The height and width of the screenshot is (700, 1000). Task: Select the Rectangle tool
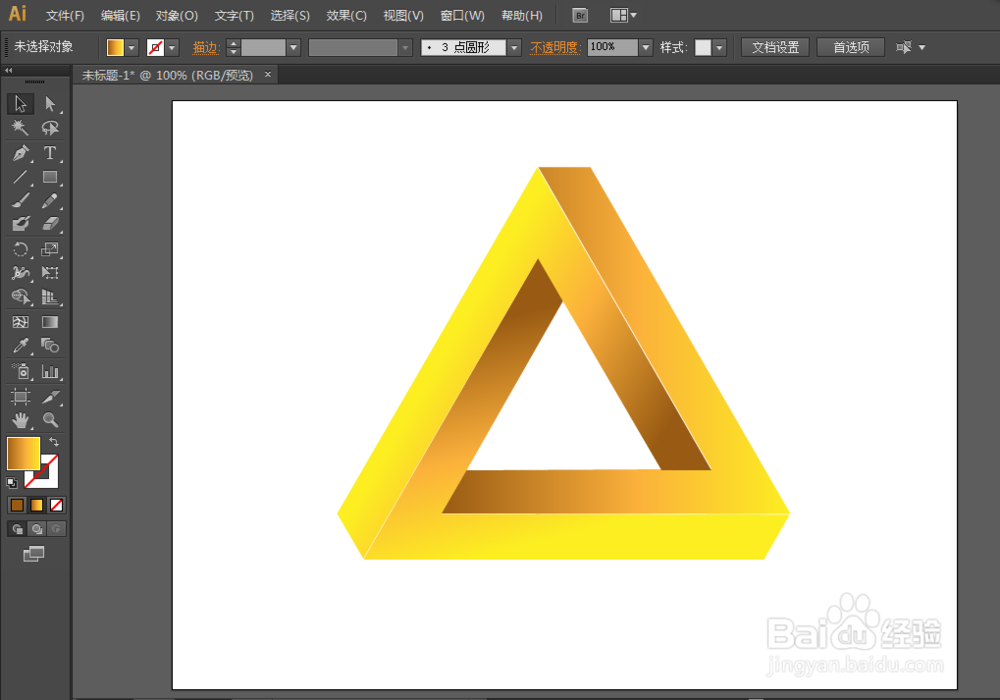[50, 178]
